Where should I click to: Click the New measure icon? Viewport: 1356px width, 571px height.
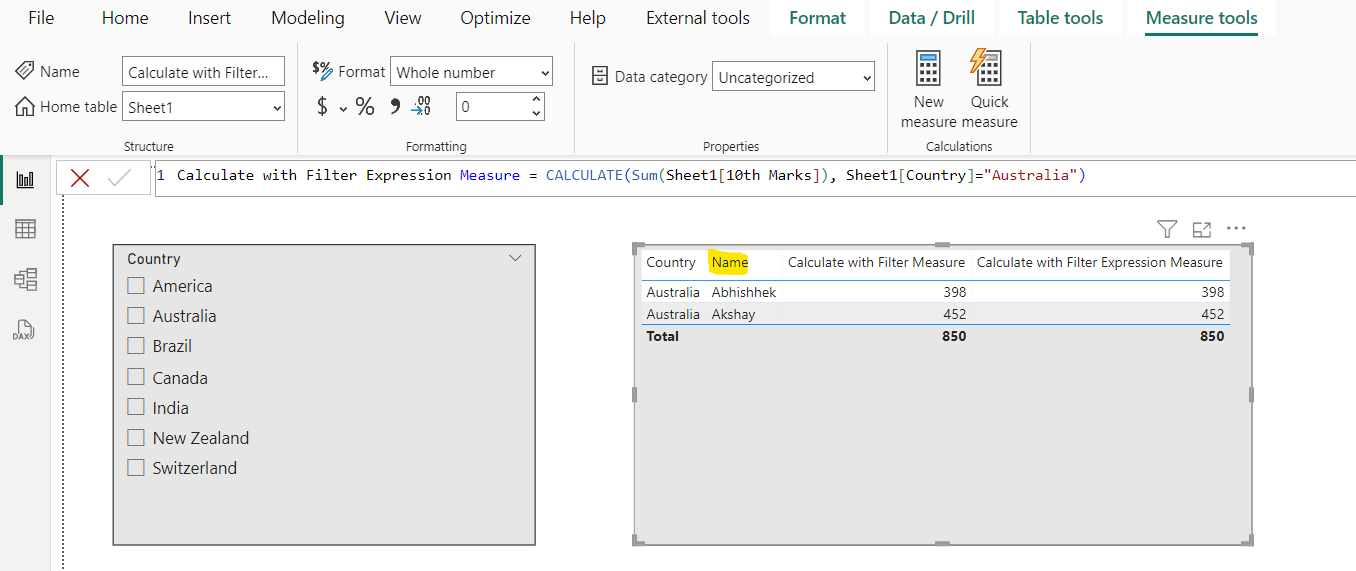coord(928,70)
